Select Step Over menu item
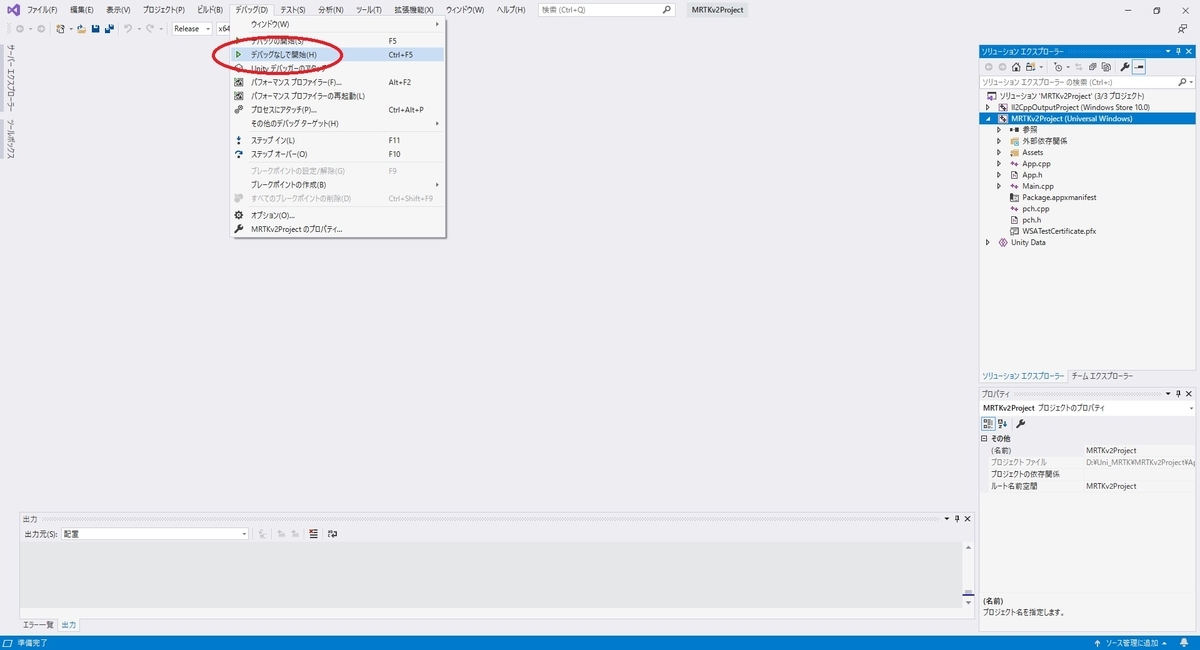 click(339, 154)
